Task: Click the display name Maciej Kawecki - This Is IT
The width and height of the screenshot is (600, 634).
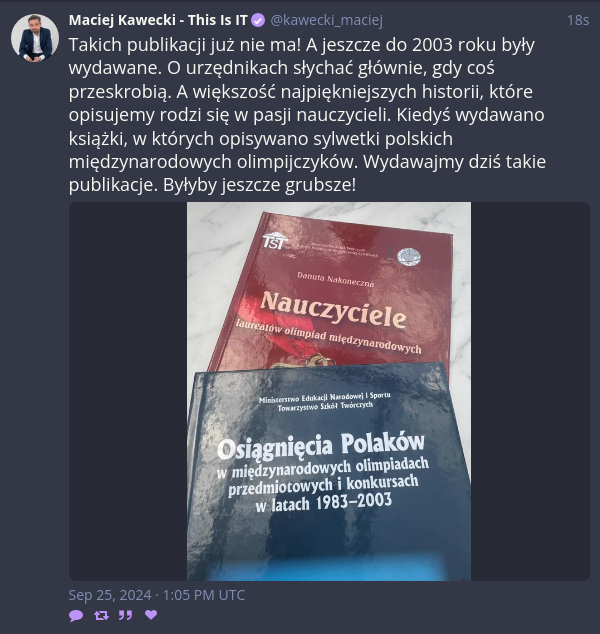Action: [x=158, y=20]
